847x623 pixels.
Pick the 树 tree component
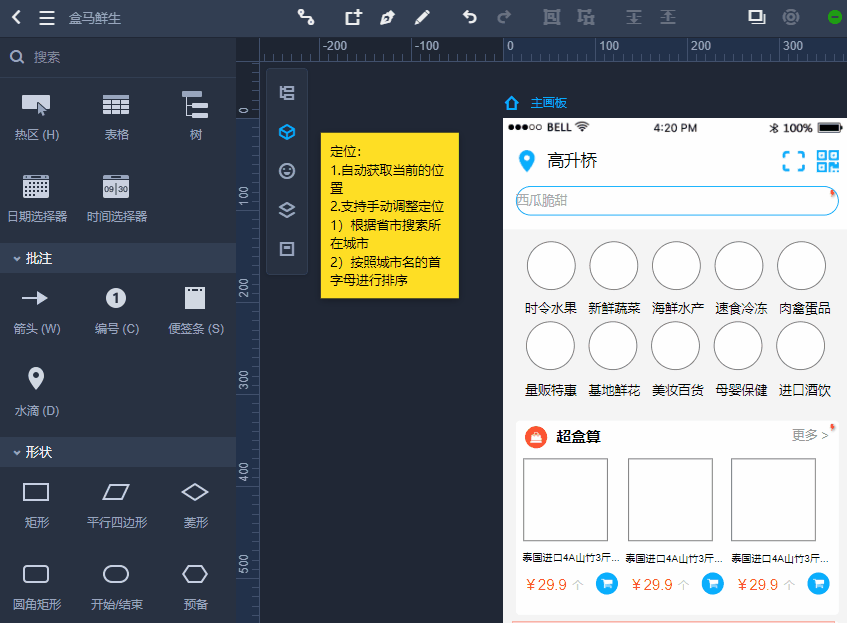(x=195, y=116)
